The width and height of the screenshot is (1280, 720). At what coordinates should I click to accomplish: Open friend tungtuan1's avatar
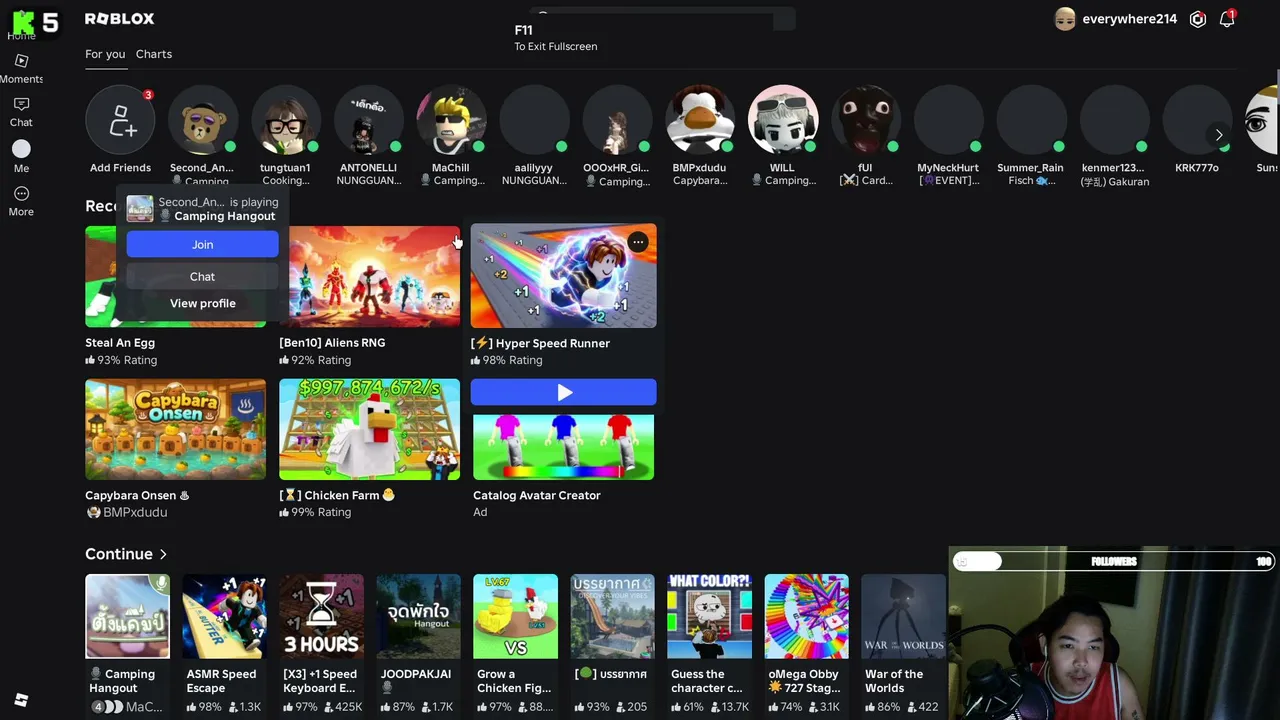tap(286, 120)
